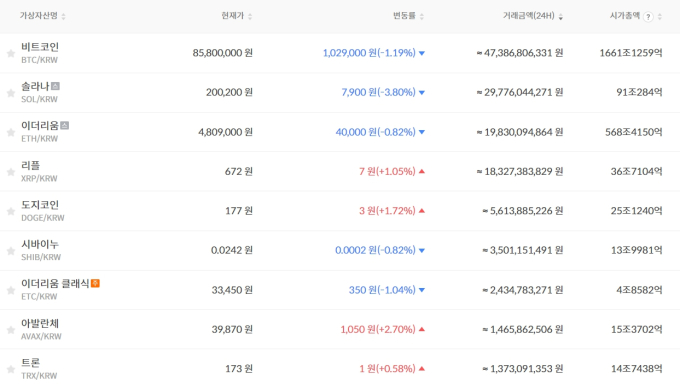
Task: Click the 변동률 column header text
Action: point(404,16)
